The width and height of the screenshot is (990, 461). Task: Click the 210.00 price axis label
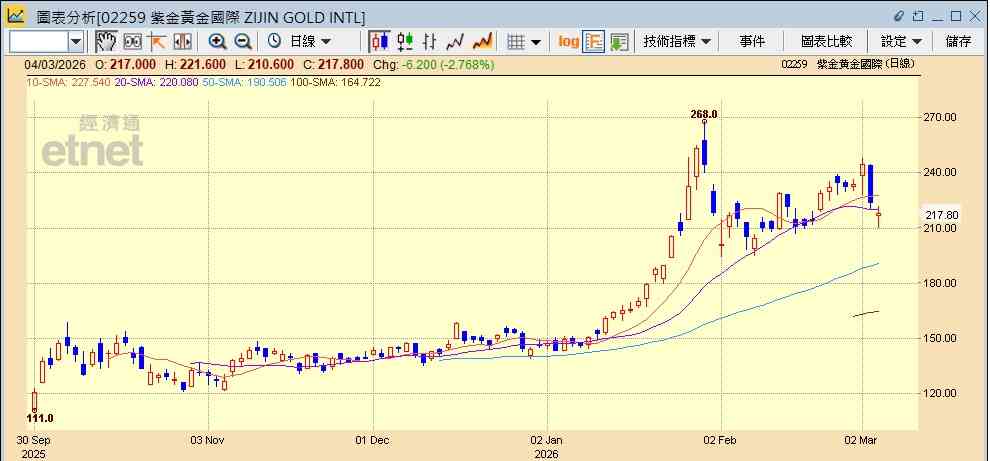pos(940,228)
